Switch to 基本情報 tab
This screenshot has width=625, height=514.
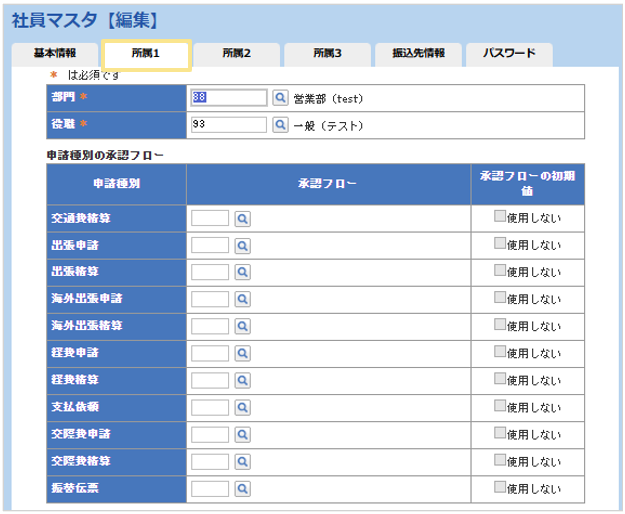pos(55,55)
